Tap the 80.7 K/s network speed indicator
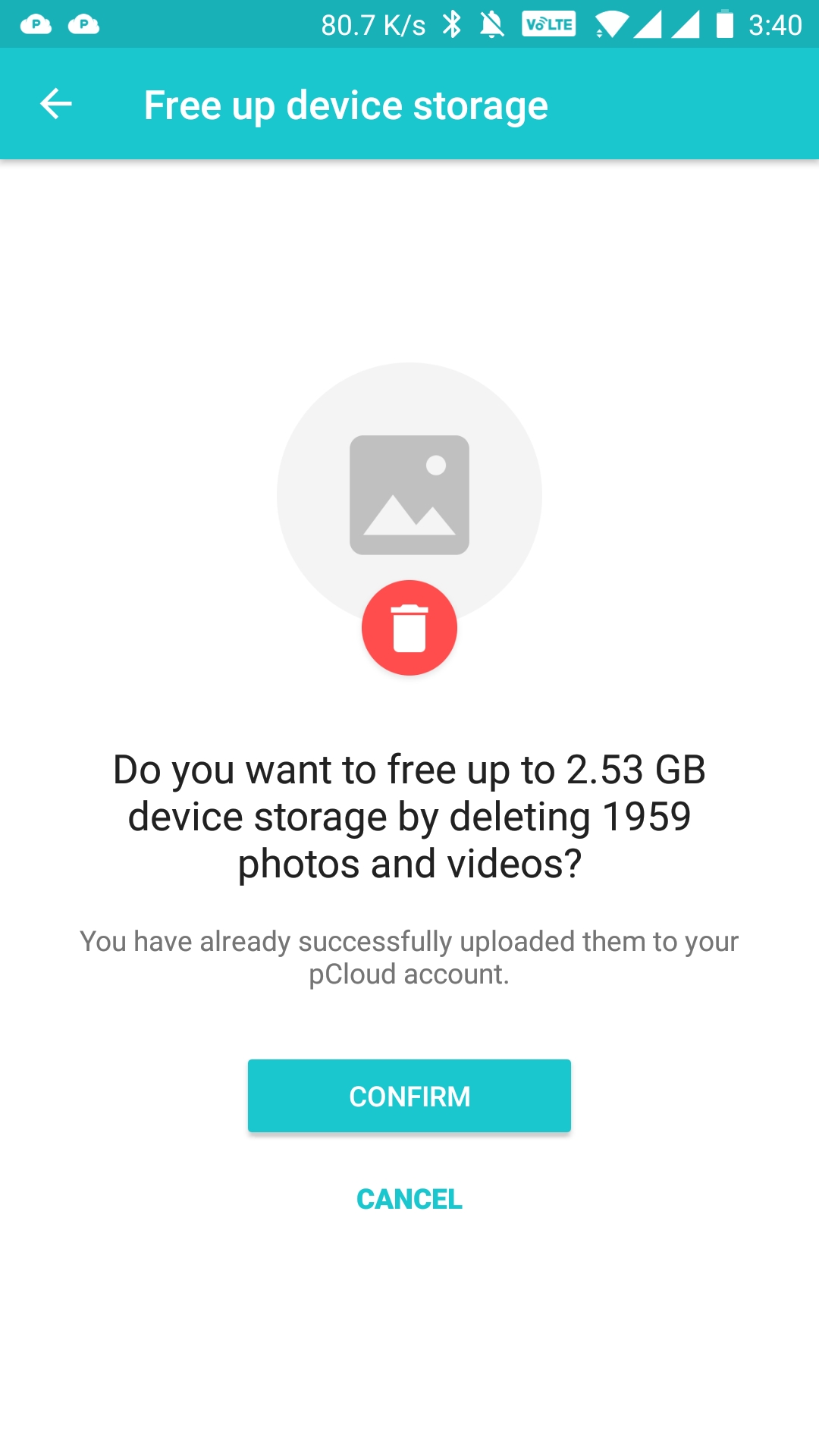The height and width of the screenshot is (1456, 819). (373, 25)
